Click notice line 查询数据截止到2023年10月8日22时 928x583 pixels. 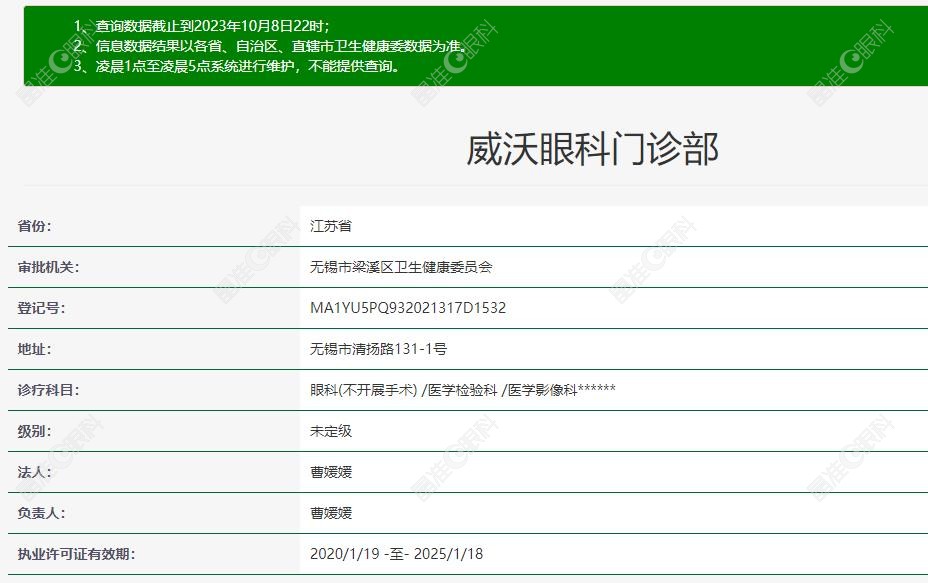[202, 26]
